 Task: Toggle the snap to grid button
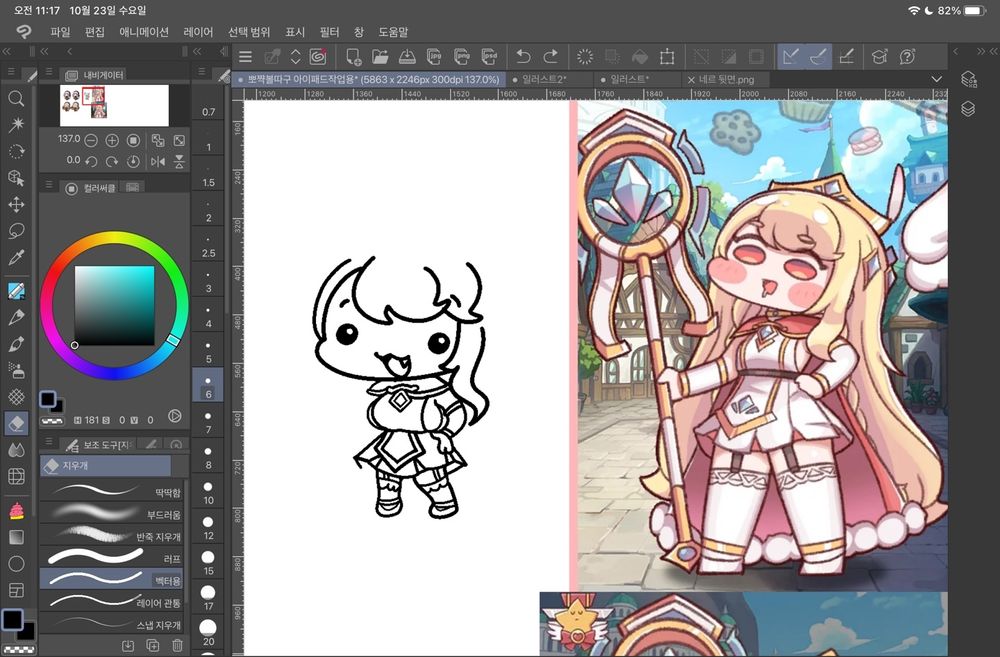coord(846,56)
